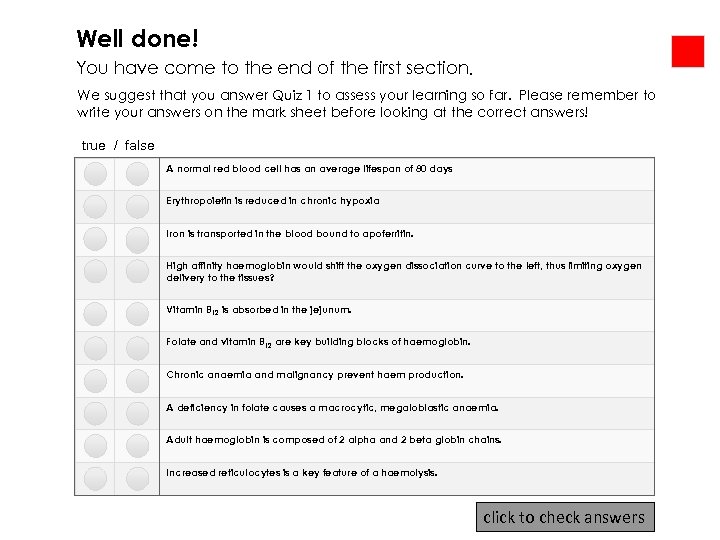Pick true for folate building blocks statement
Viewport: 720px width, 540px height.
pos(95,348)
